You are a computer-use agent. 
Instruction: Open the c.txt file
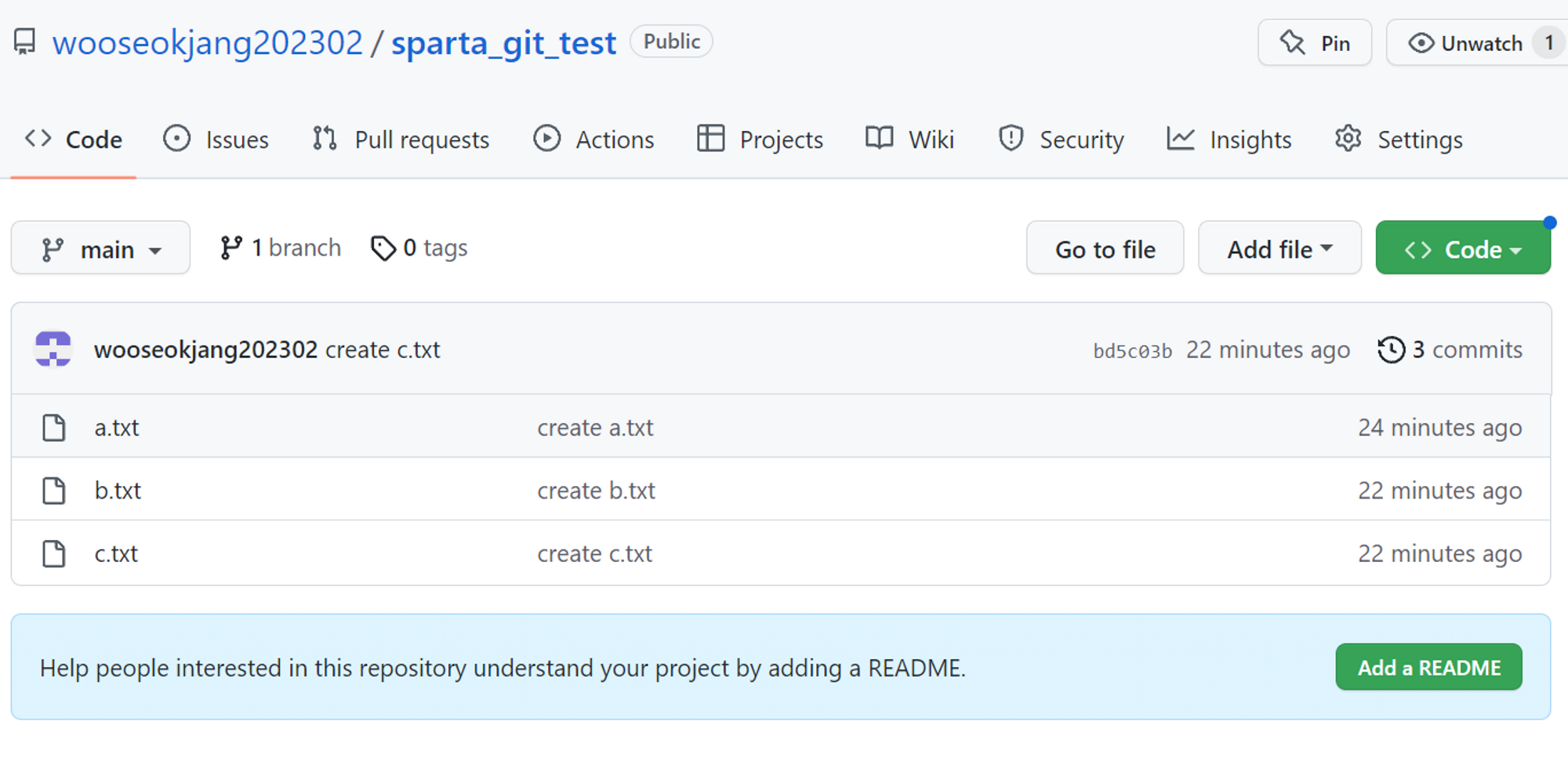tap(116, 554)
